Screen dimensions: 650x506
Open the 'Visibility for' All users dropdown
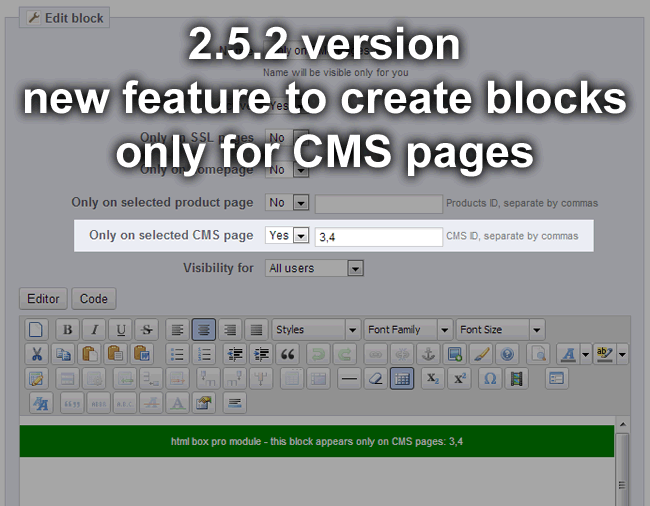coord(314,268)
